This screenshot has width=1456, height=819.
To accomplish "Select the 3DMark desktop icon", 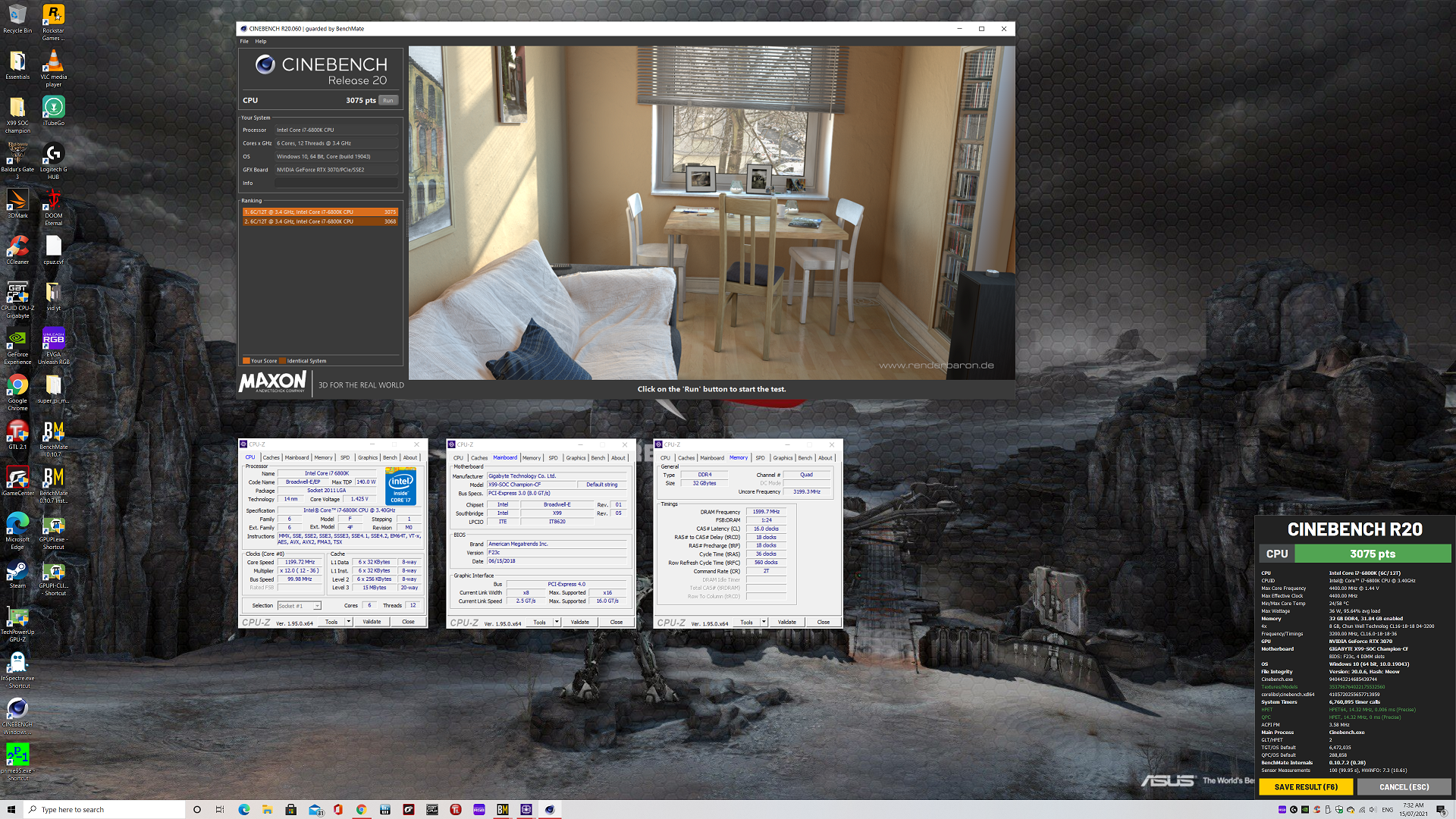I will click(17, 203).
